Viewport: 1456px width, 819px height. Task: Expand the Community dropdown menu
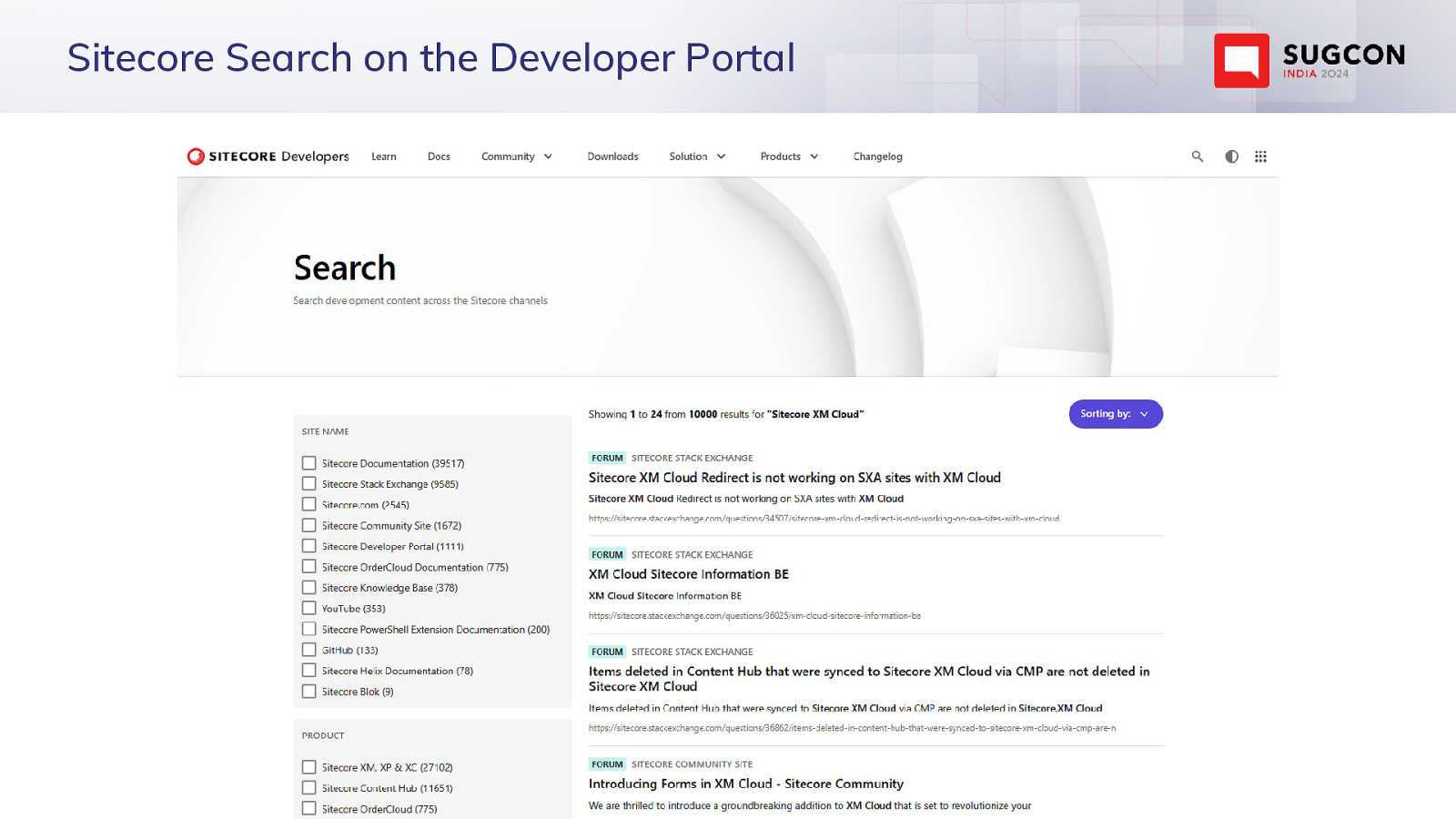517,157
